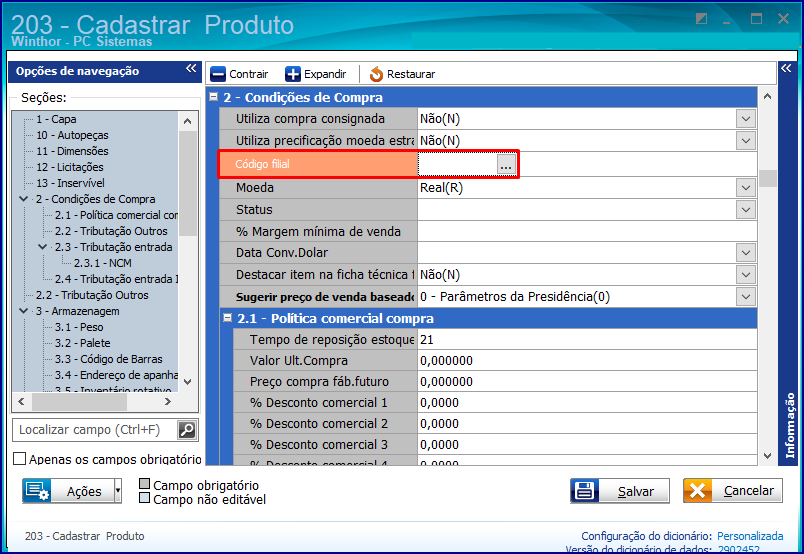This screenshot has height=554, width=804.
Task: Expand the Informação side panel
Action: pos(787,68)
